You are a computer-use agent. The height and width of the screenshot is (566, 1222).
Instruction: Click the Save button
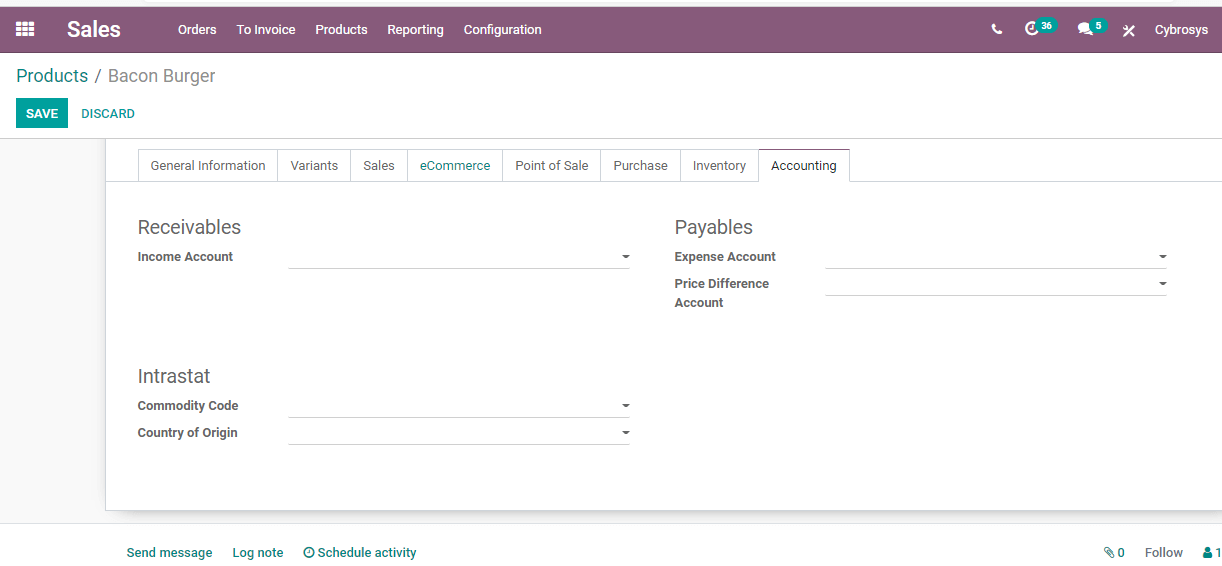pos(42,113)
